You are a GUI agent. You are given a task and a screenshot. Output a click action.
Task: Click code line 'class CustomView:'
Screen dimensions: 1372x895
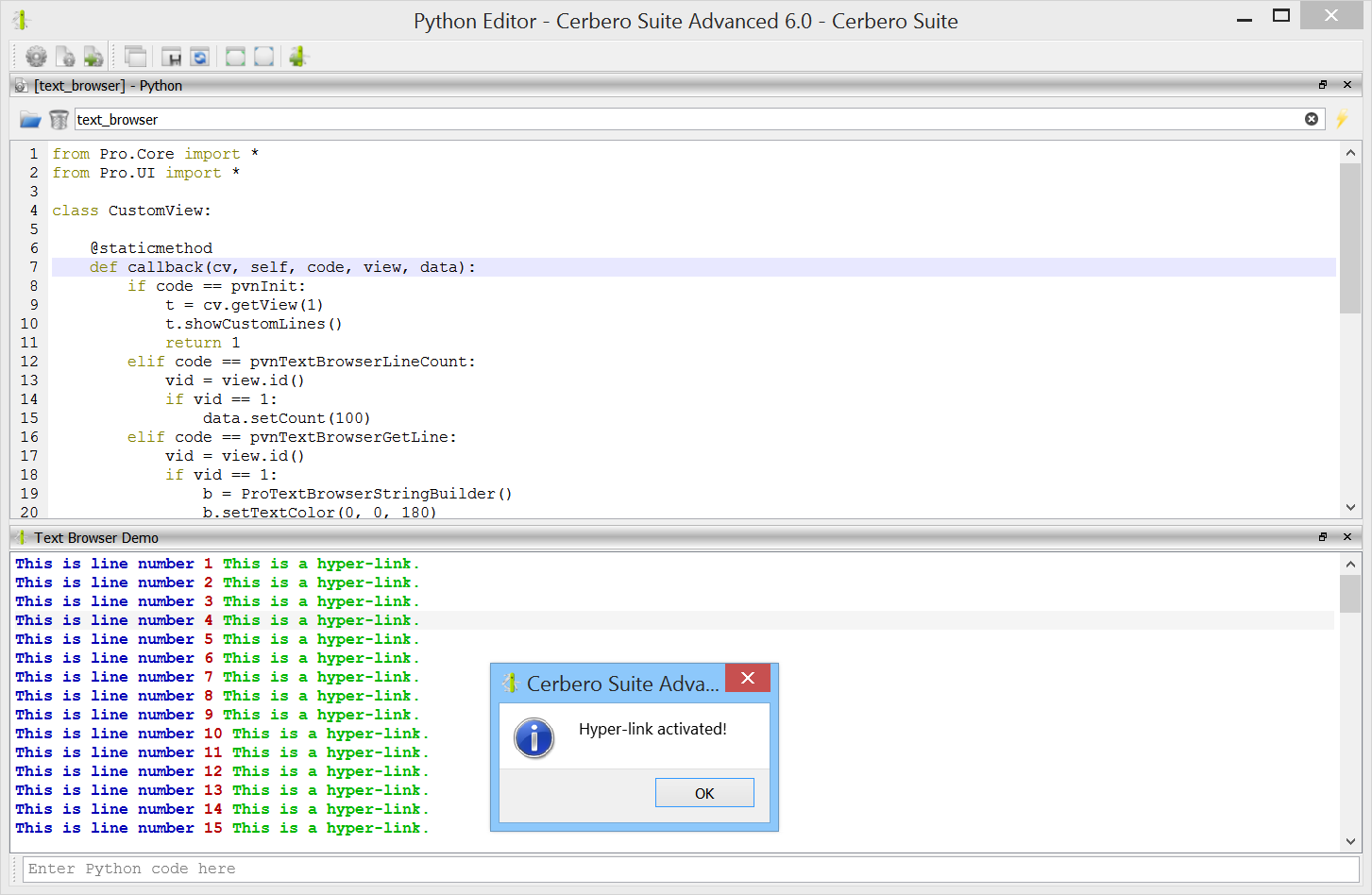[132, 211]
